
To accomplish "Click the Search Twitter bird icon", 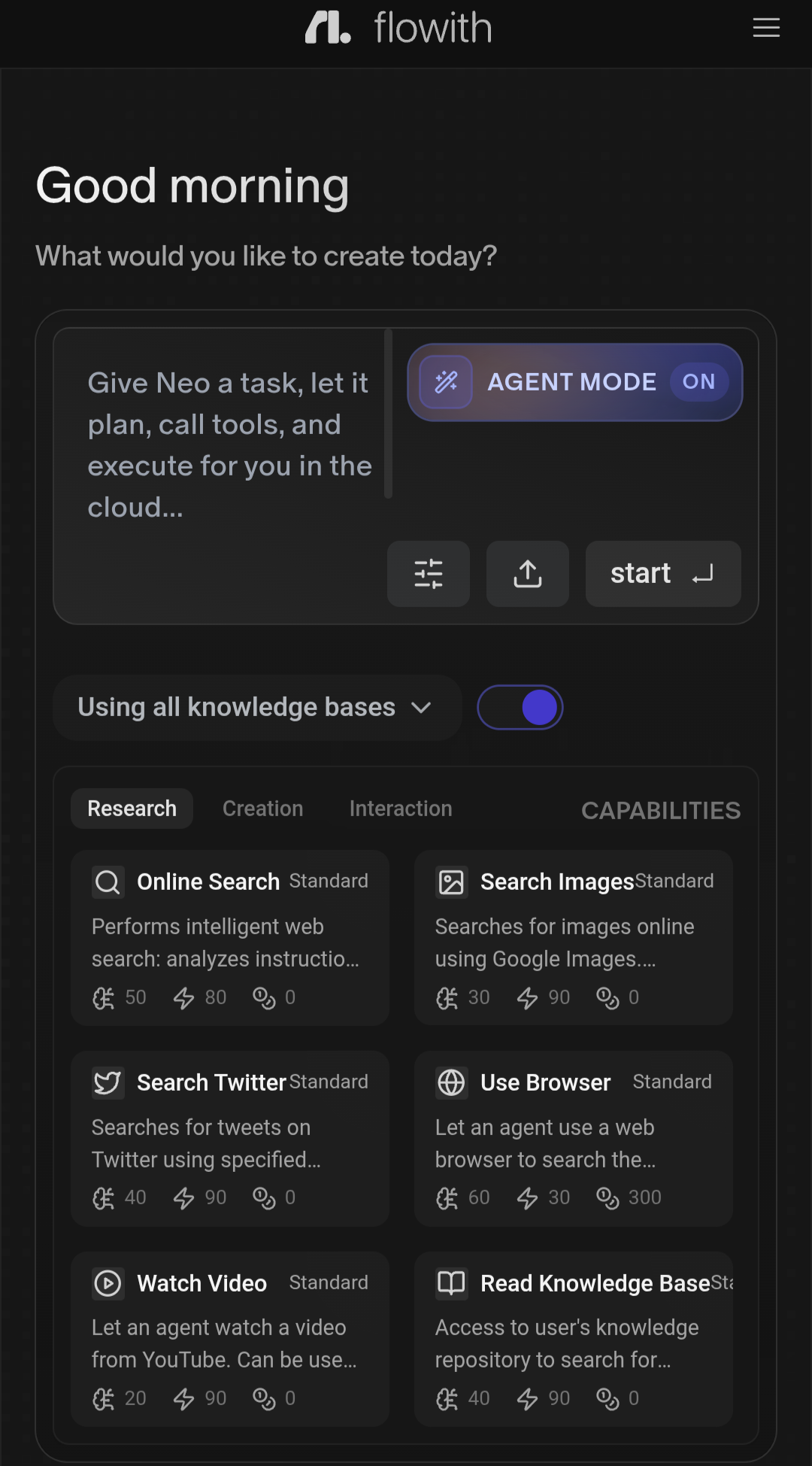I will tap(108, 1082).
